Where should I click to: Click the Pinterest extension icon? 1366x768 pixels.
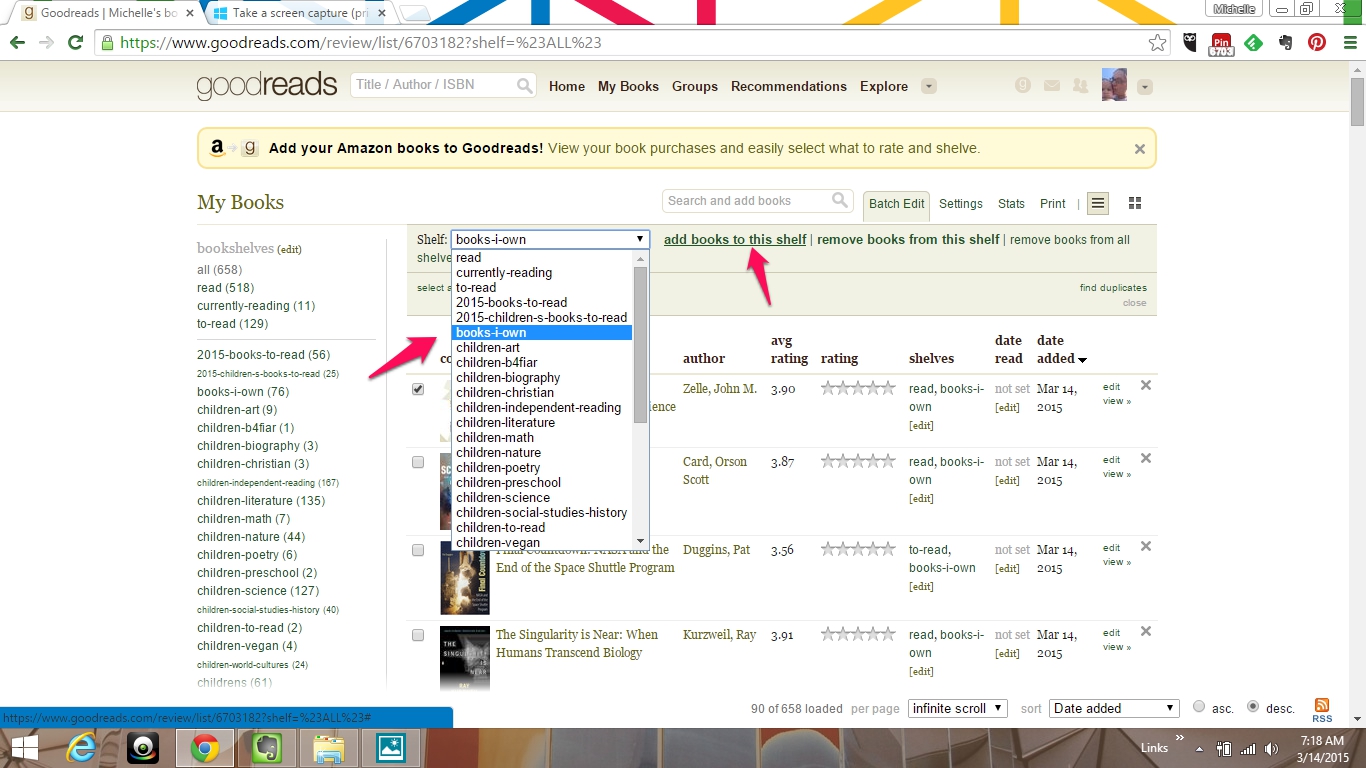click(x=1317, y=43)
